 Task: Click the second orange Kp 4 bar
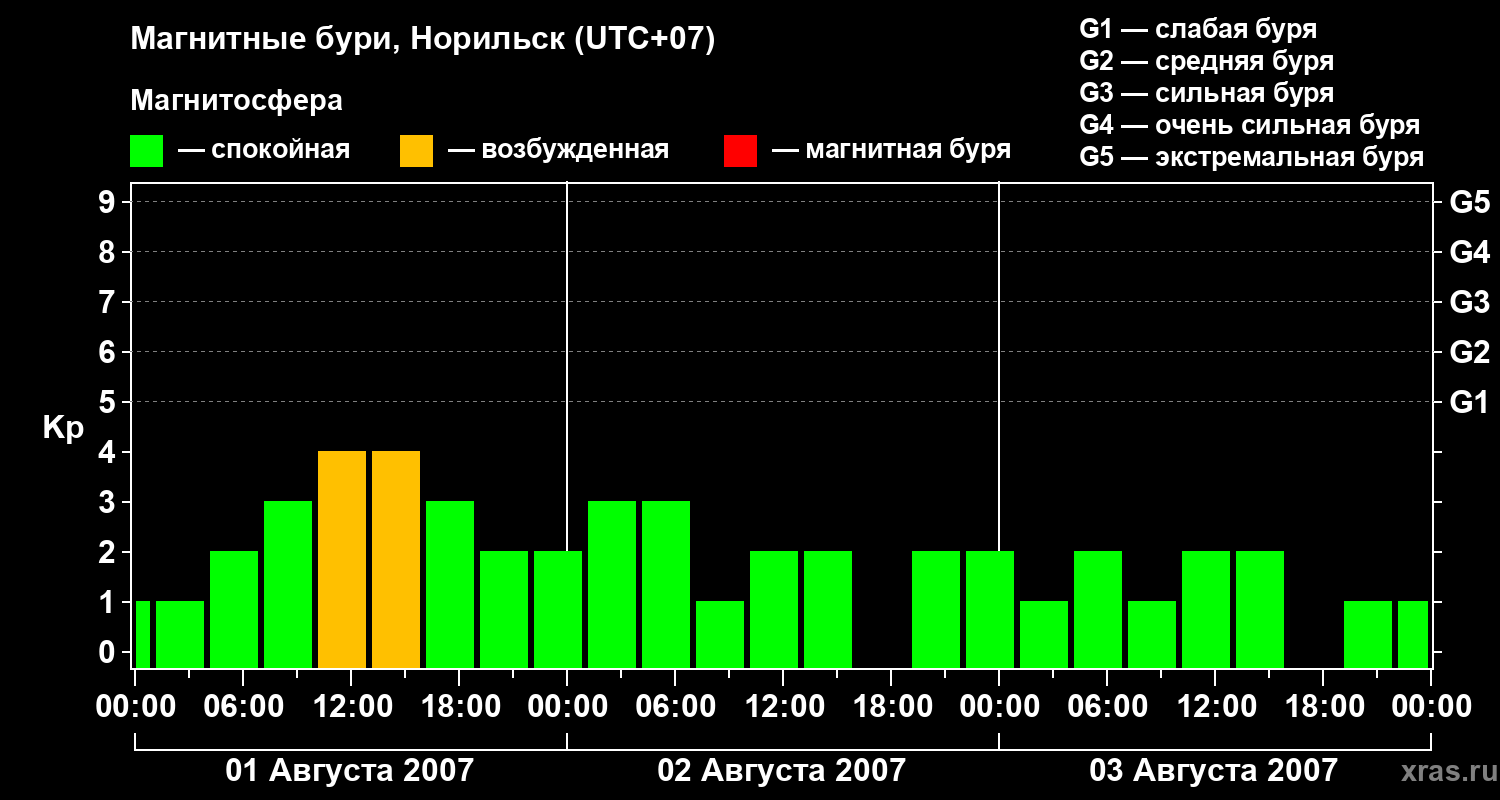(396, 559)
